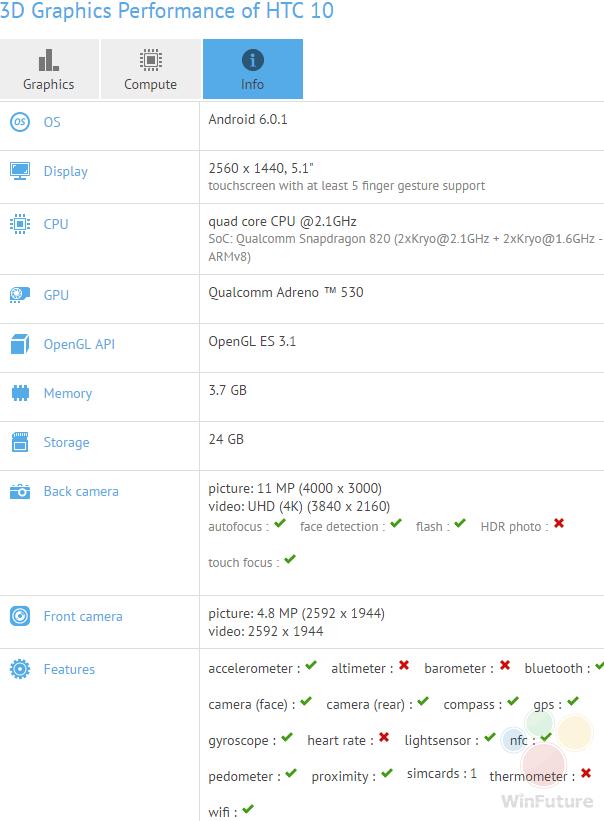The height and width of the screenshot is (821, 604).
Task: Open the Graphics tab
Action: coord(49,69)
